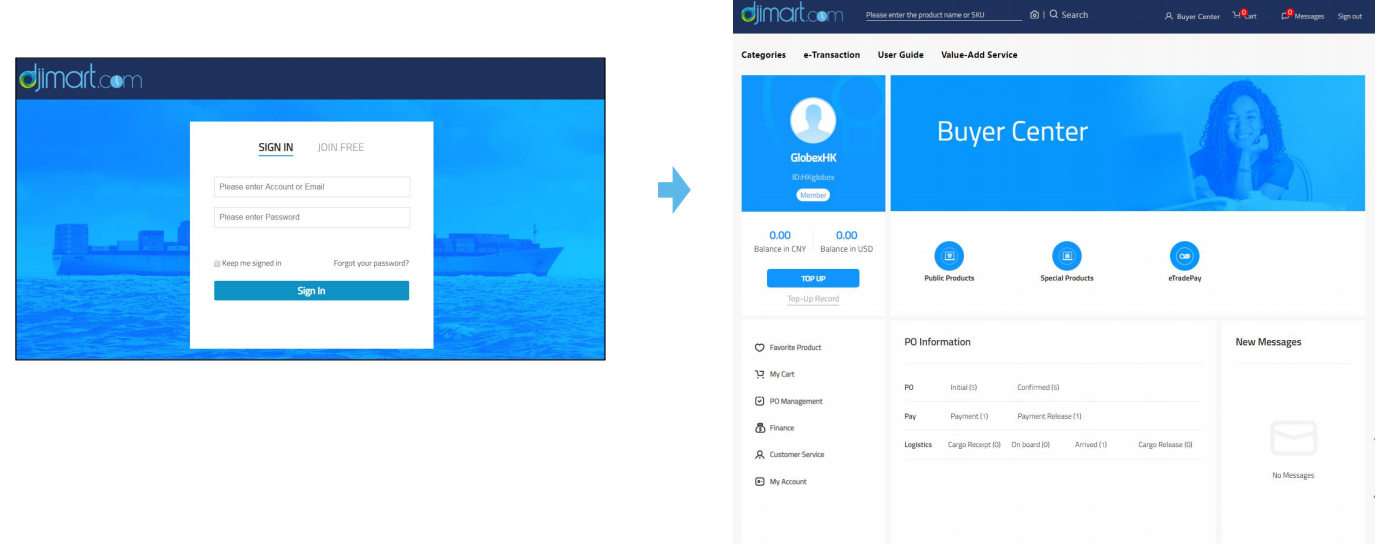This screenshot has width=1377, height=544.
Task: Open the Messages icon in the header
Action: point(1287,15)
